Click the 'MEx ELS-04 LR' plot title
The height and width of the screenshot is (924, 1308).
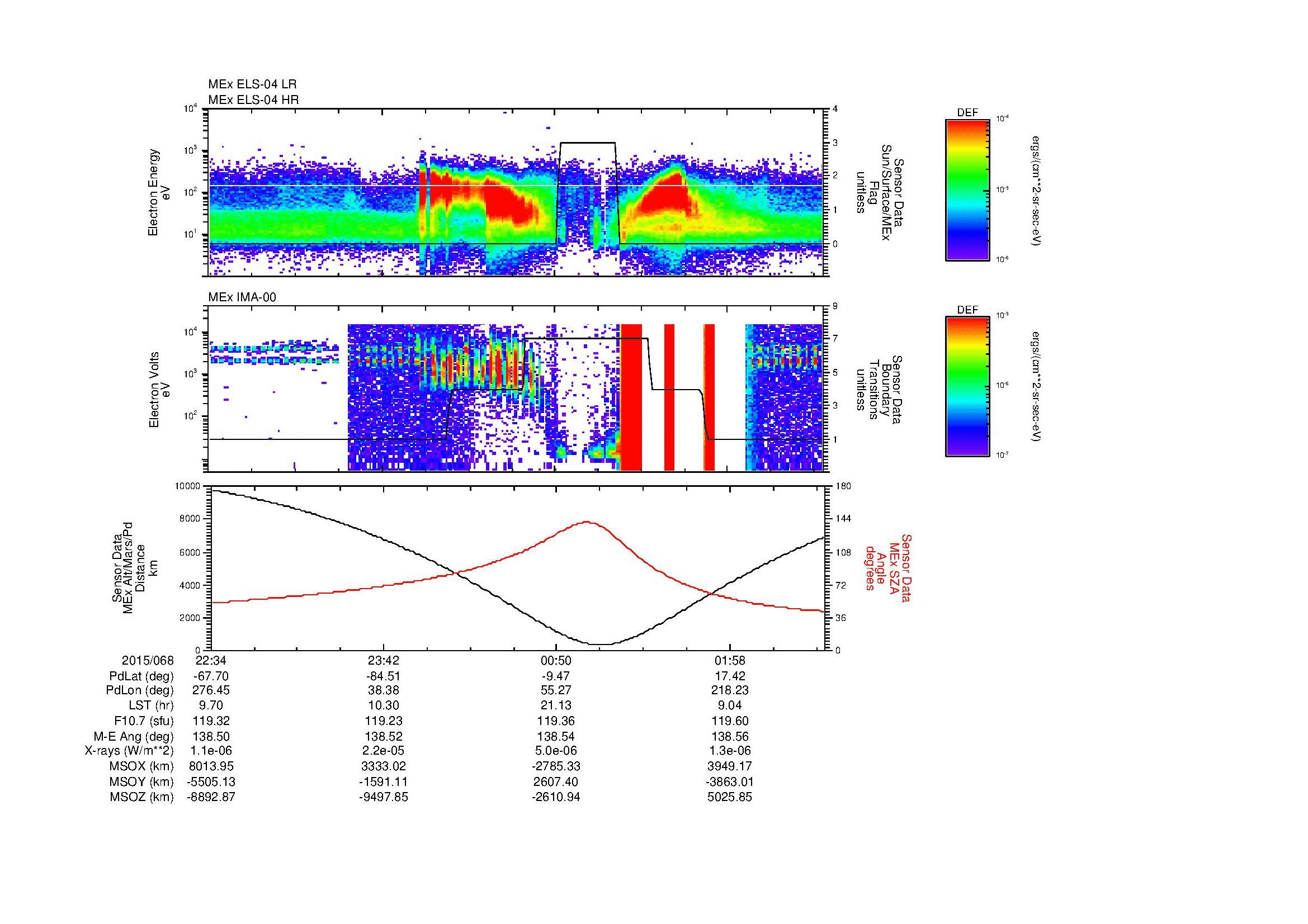tap(252, 84)
